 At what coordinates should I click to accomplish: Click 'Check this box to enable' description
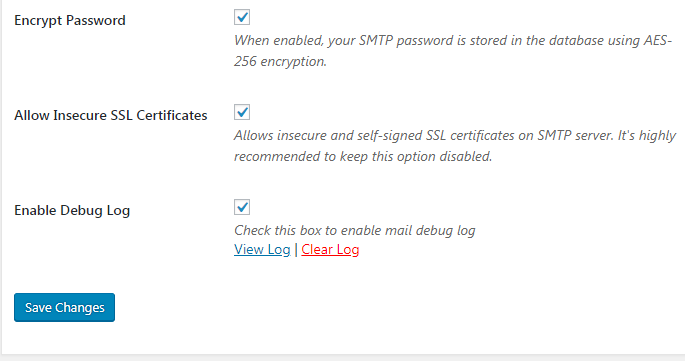[355, 230]
